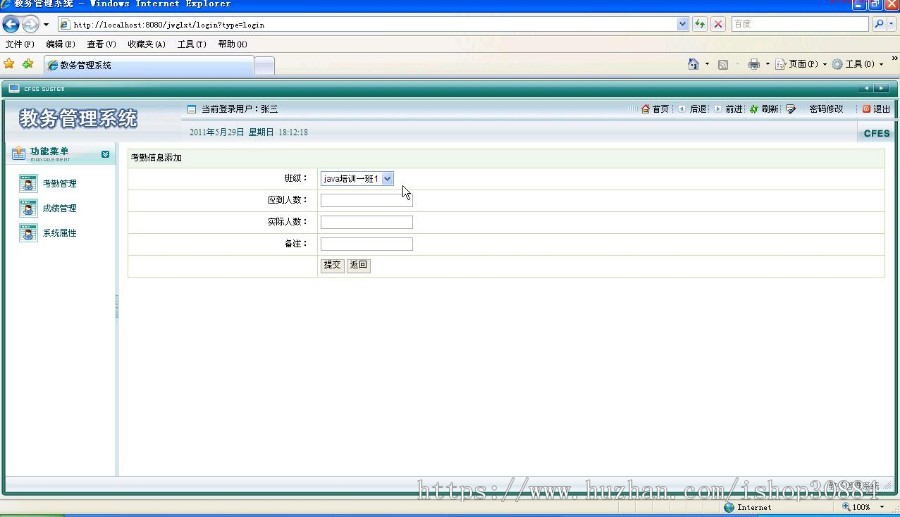
Task: Click the 系统属性 sidebar icon
Action: pyautogui.click(x=28, y=232)
